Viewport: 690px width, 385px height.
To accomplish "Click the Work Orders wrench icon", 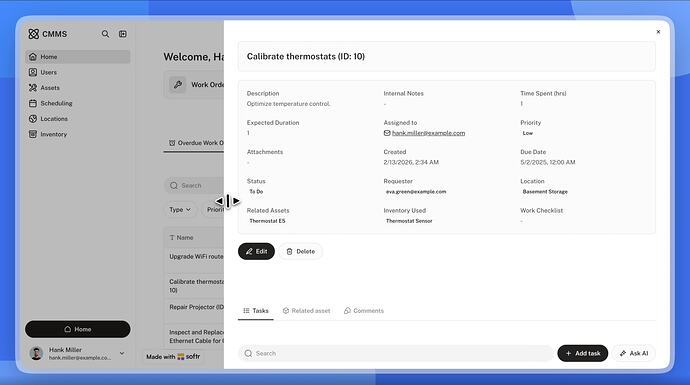I will coord(178,84).
